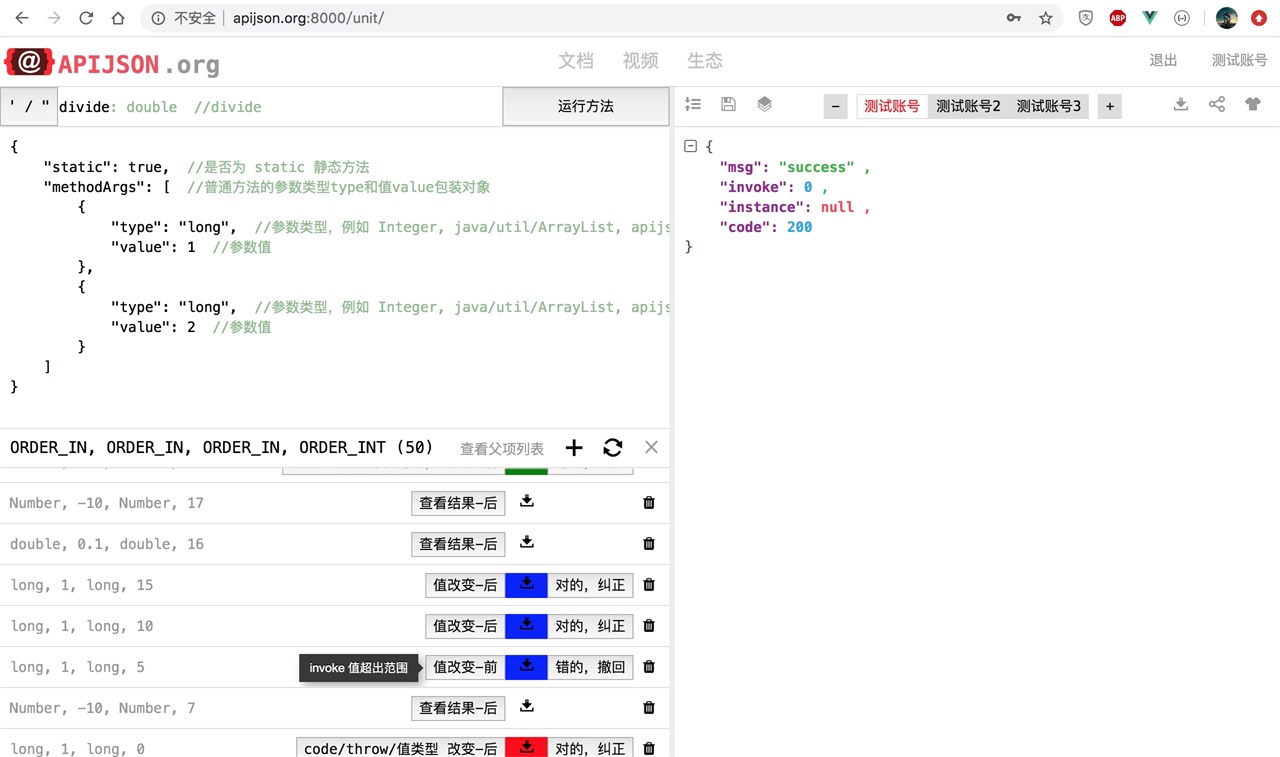Close the ORDER_IN test list panel
This screenshot has height=757, width=1280.
(x=651, y=447)
